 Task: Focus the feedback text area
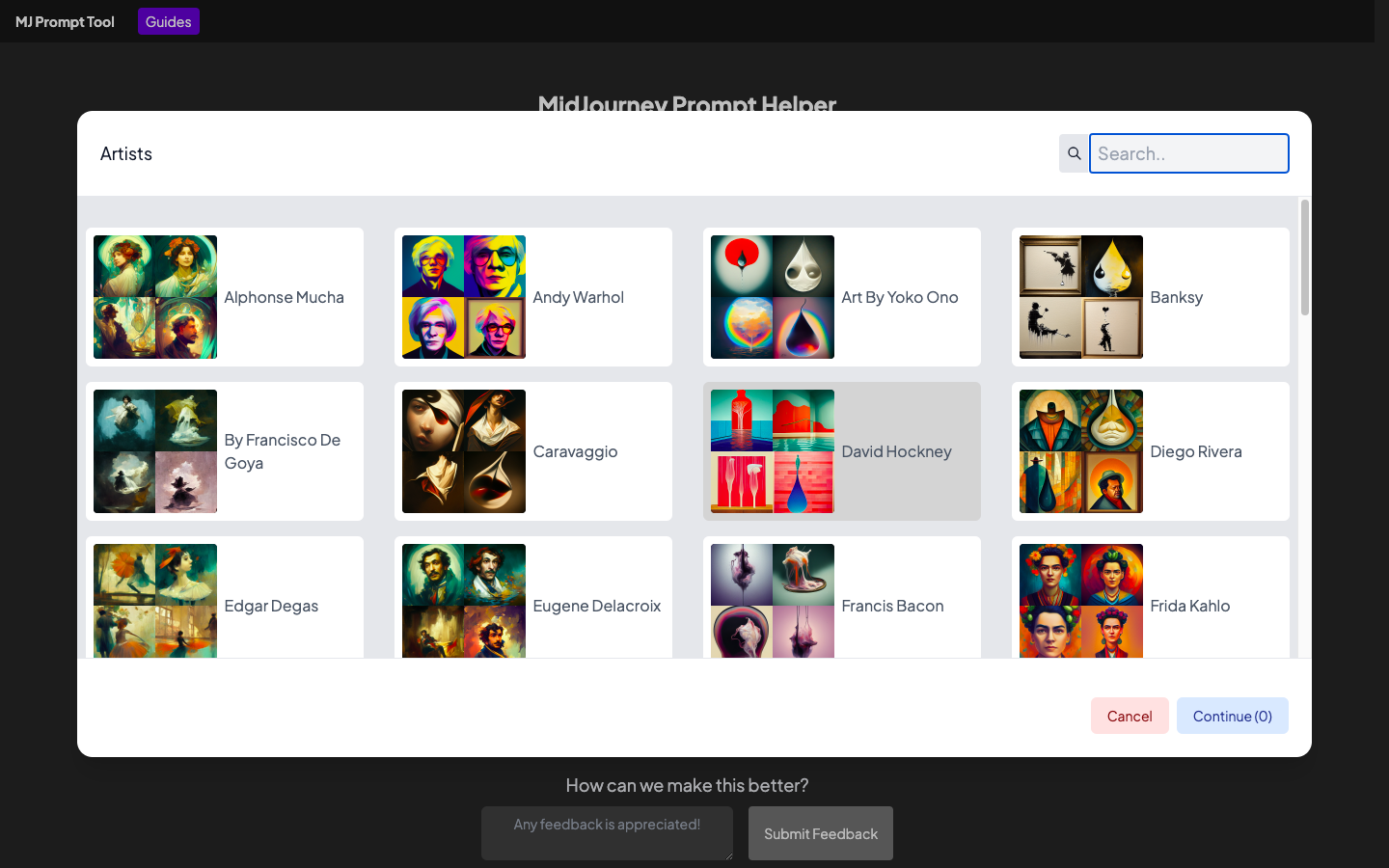point(607,833)
